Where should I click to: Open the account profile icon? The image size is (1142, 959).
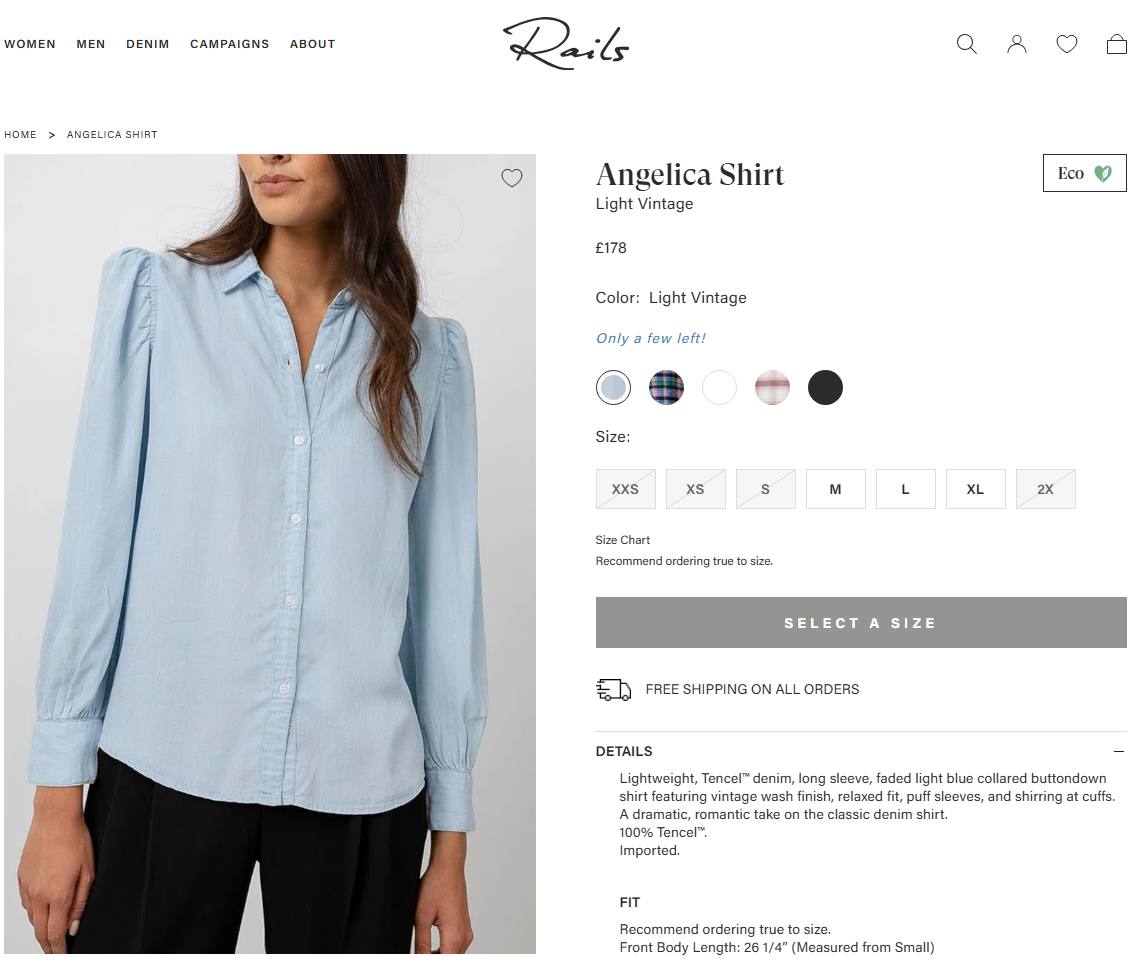[x=1017, y=44]
